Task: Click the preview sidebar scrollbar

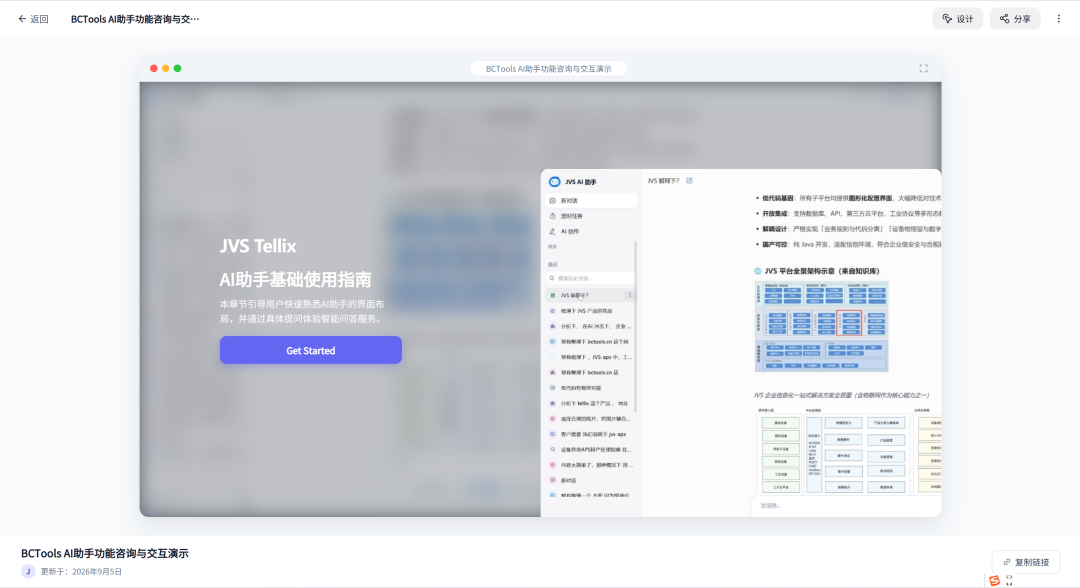Action: click(635, 325)
